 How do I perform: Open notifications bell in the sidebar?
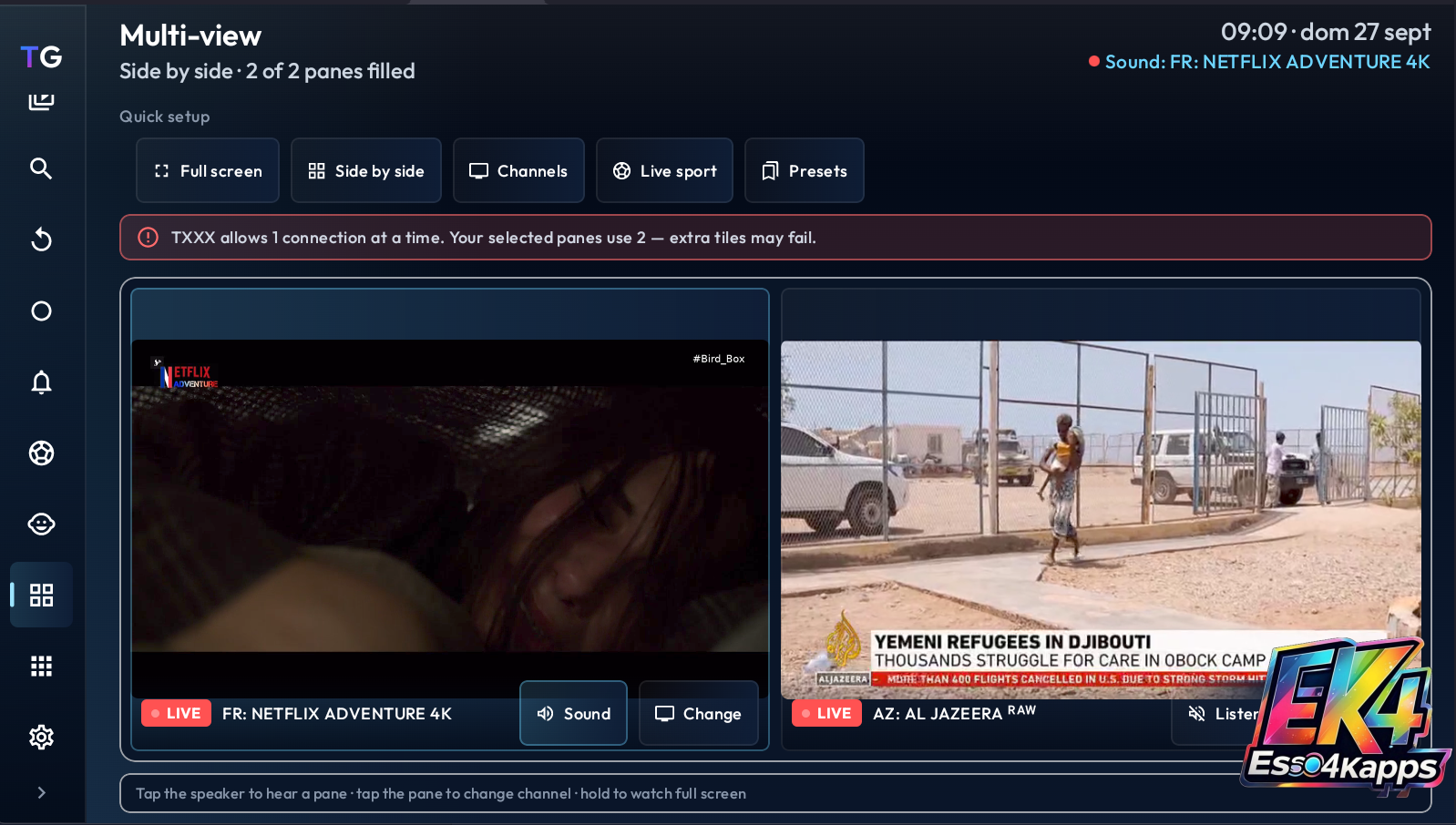coord(41,382)
